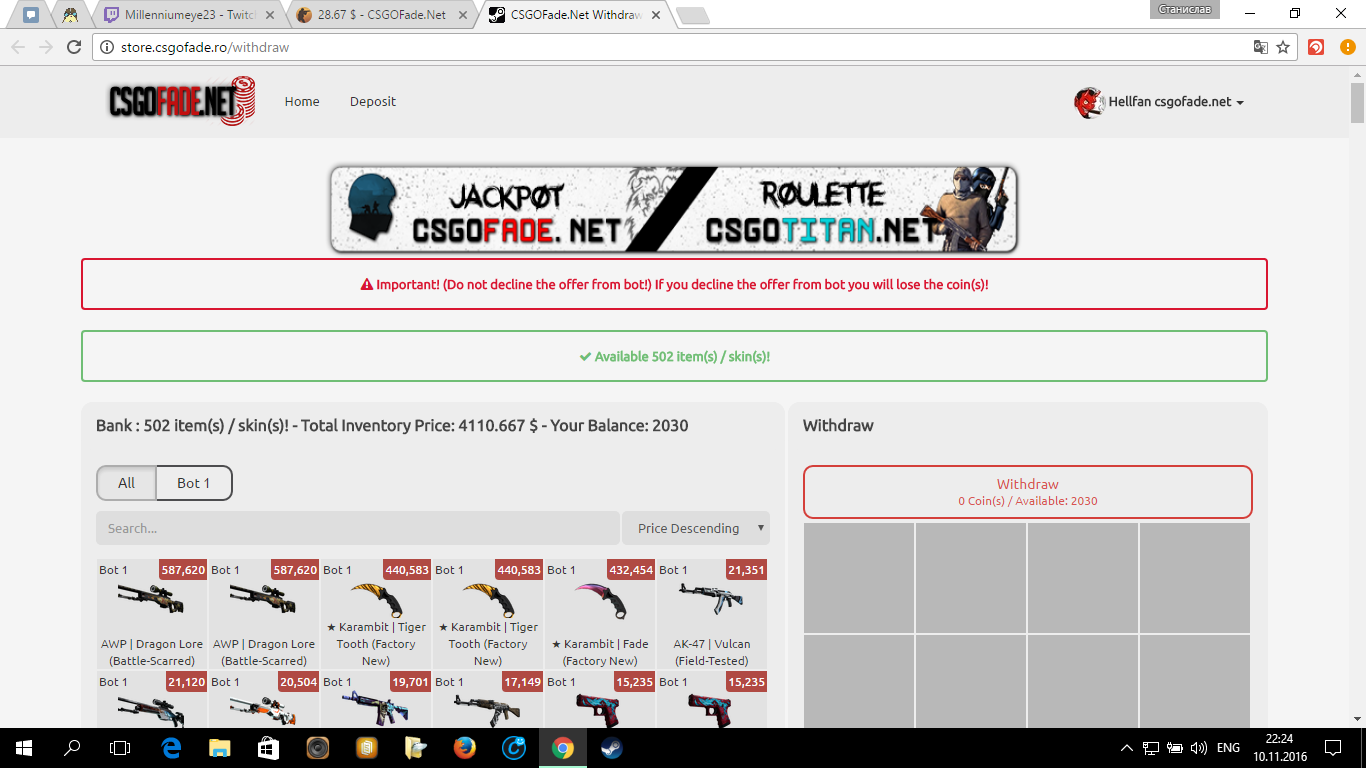Select the item priced 20,504
The height and width of the screenshot is (768, 1366).
[264, 700]
